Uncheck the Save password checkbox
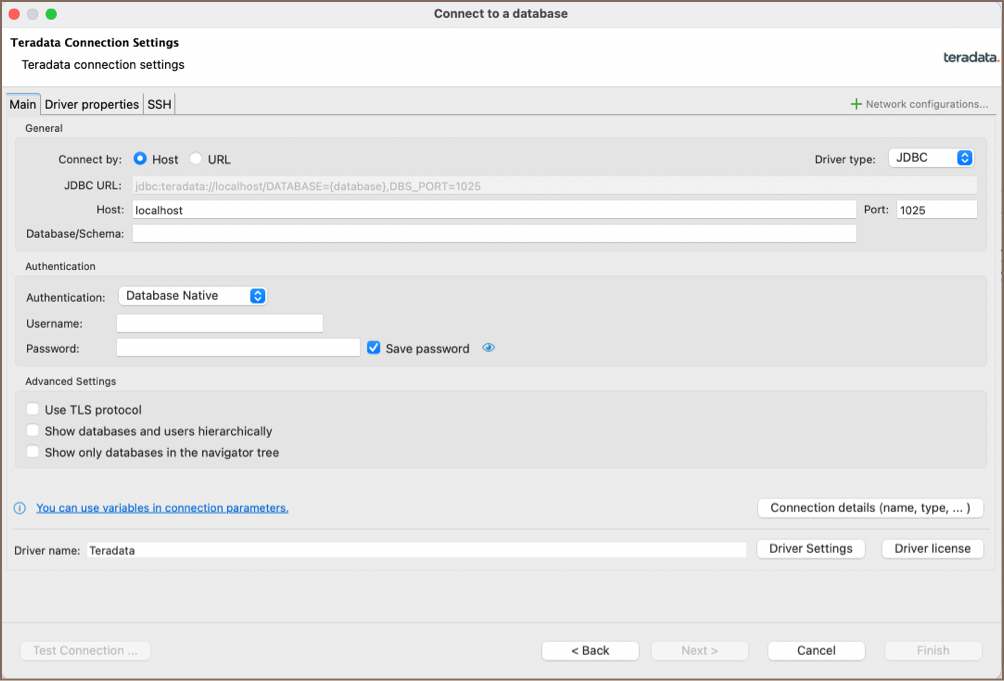Screen dimensions: 1004x681 click(374, 348)
